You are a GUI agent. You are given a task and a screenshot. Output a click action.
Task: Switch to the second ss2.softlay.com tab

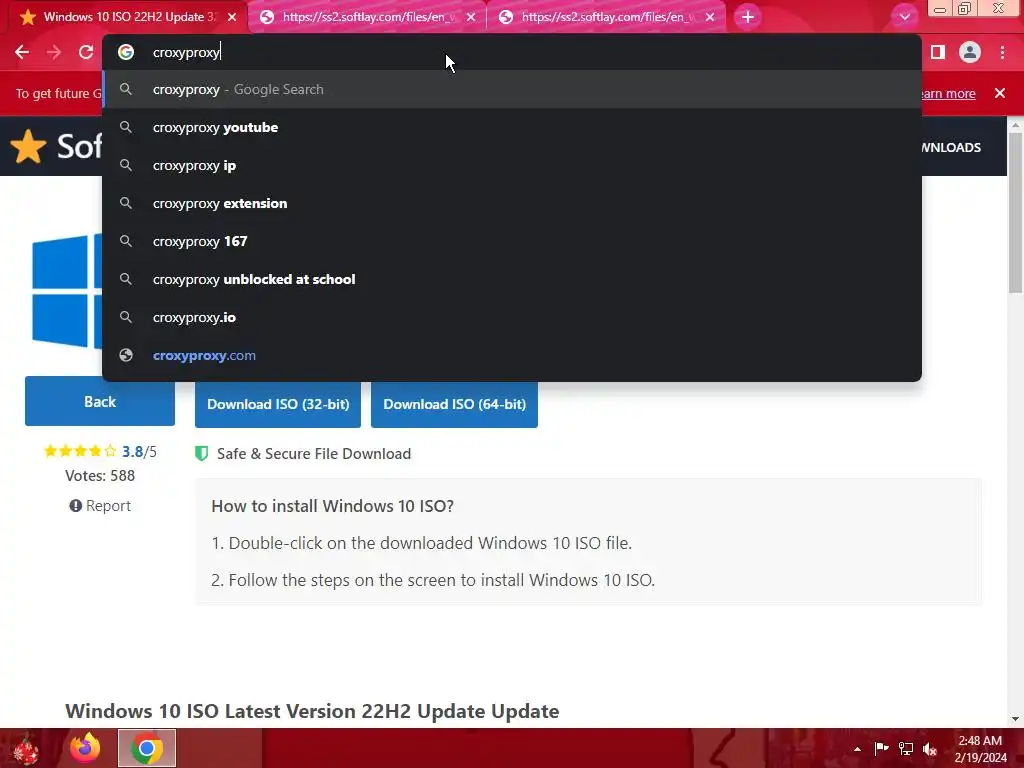[x=366, y=17]
